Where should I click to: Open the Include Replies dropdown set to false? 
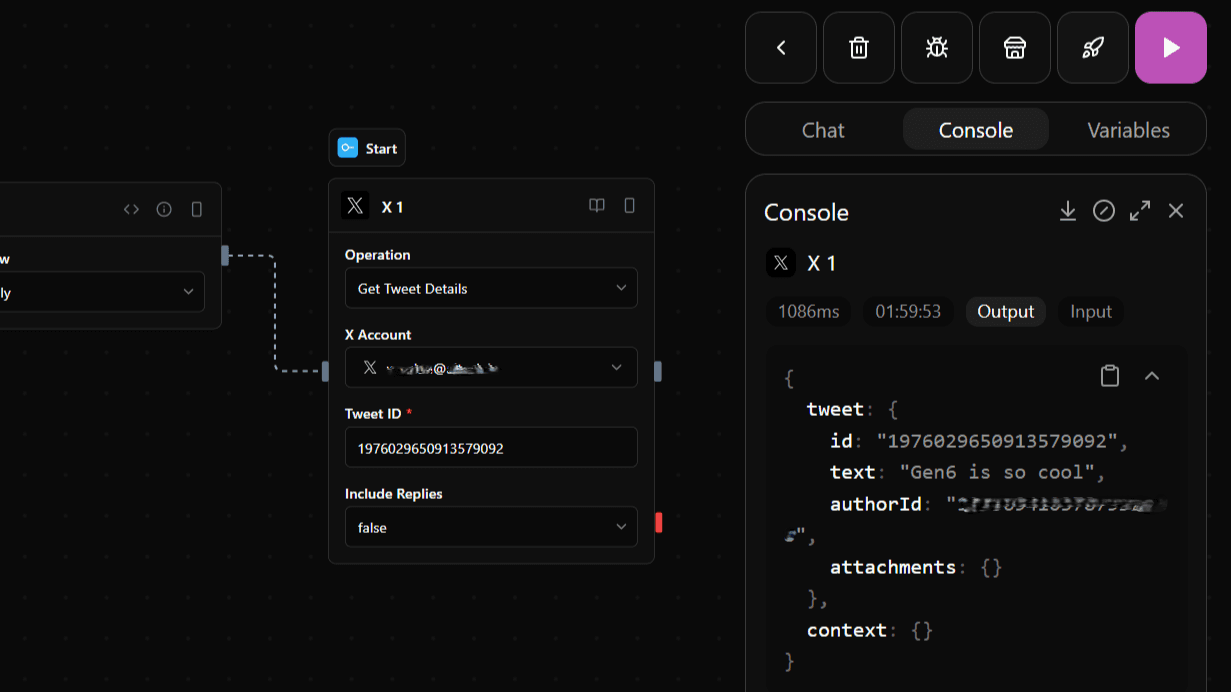[490, 527]
